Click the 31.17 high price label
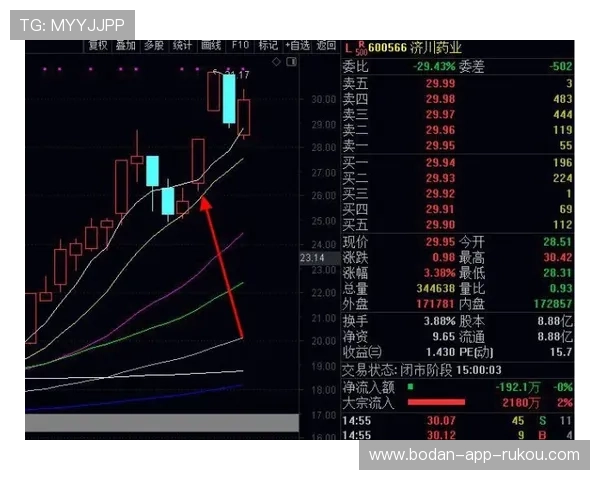Screen dimensions: 600x480 tap(237, 75)
